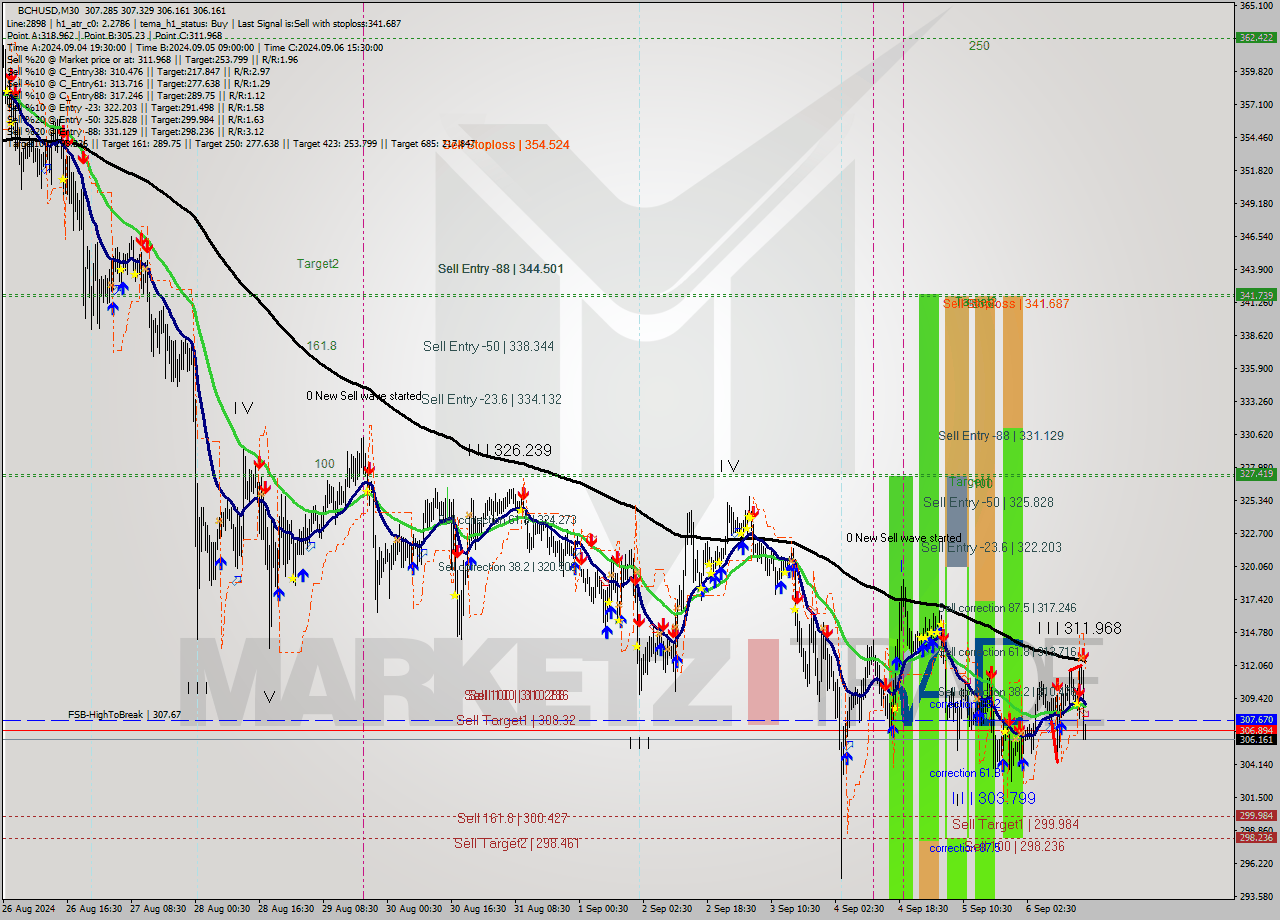Click the 'Sell Entry -88 | 344.501' label

pos(500,269)
